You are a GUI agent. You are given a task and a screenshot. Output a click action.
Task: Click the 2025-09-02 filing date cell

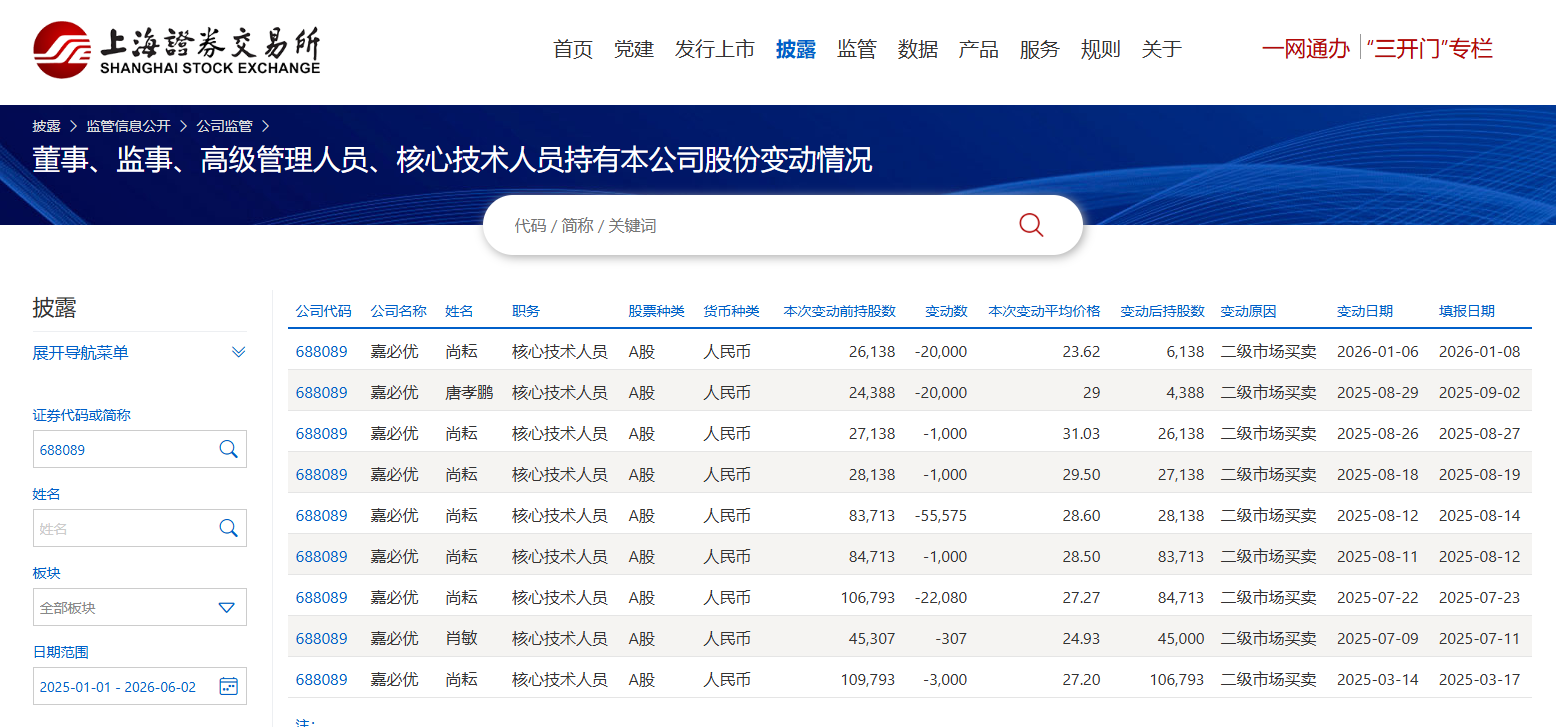pos(1479,392)
